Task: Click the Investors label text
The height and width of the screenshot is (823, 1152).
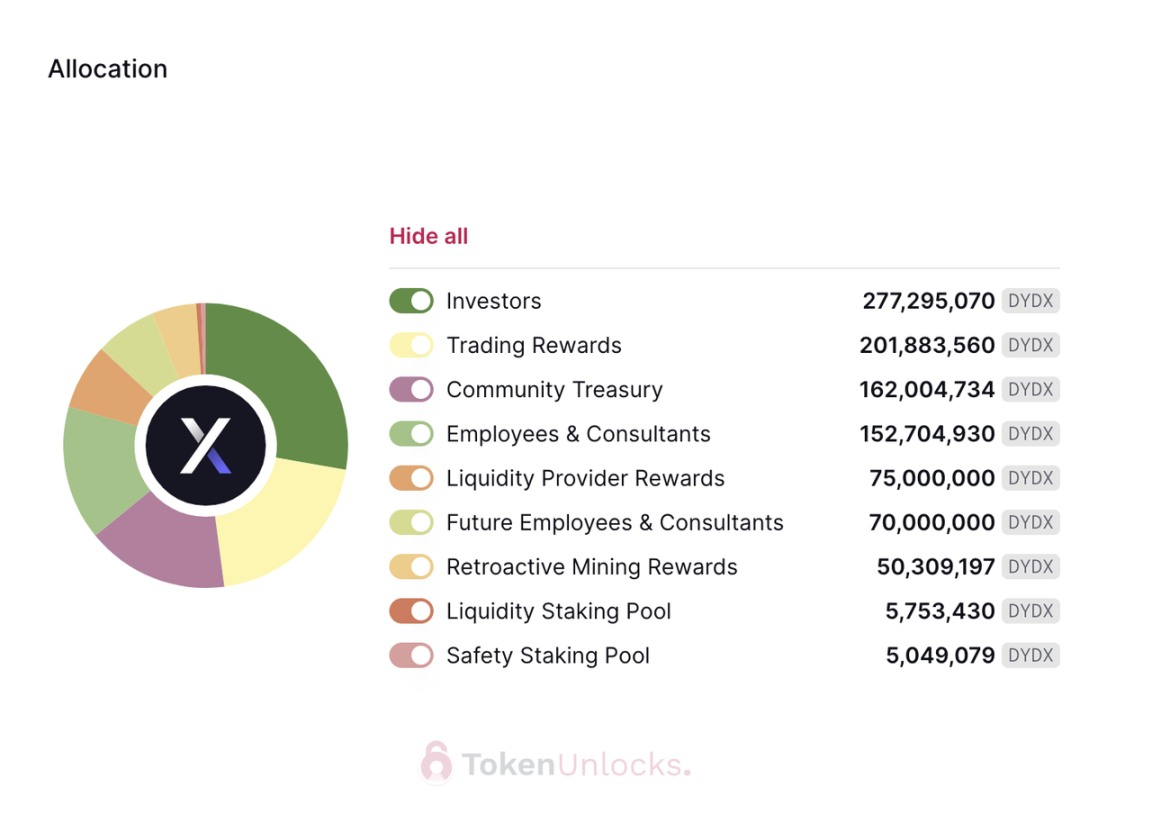Action: point(494,301)
